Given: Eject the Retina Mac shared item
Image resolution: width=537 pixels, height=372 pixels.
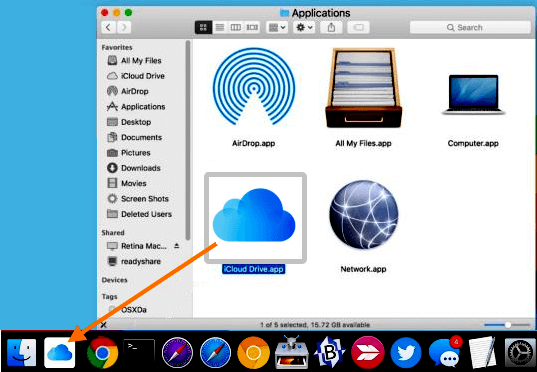Looking at the screenshot, I should pyautogui.click(x=177, y=246).
